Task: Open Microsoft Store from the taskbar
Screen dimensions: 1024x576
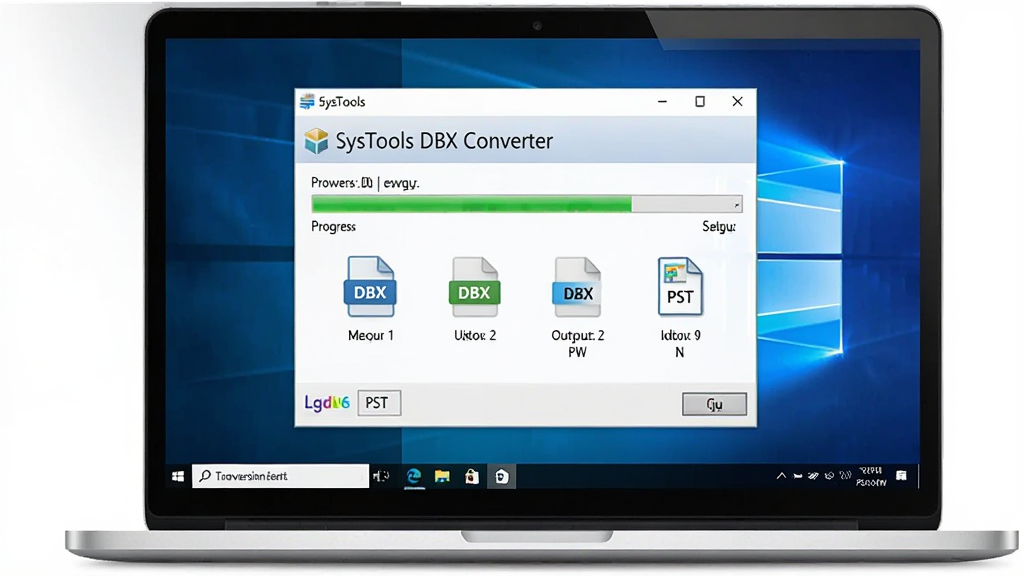Action: [472, 477]
